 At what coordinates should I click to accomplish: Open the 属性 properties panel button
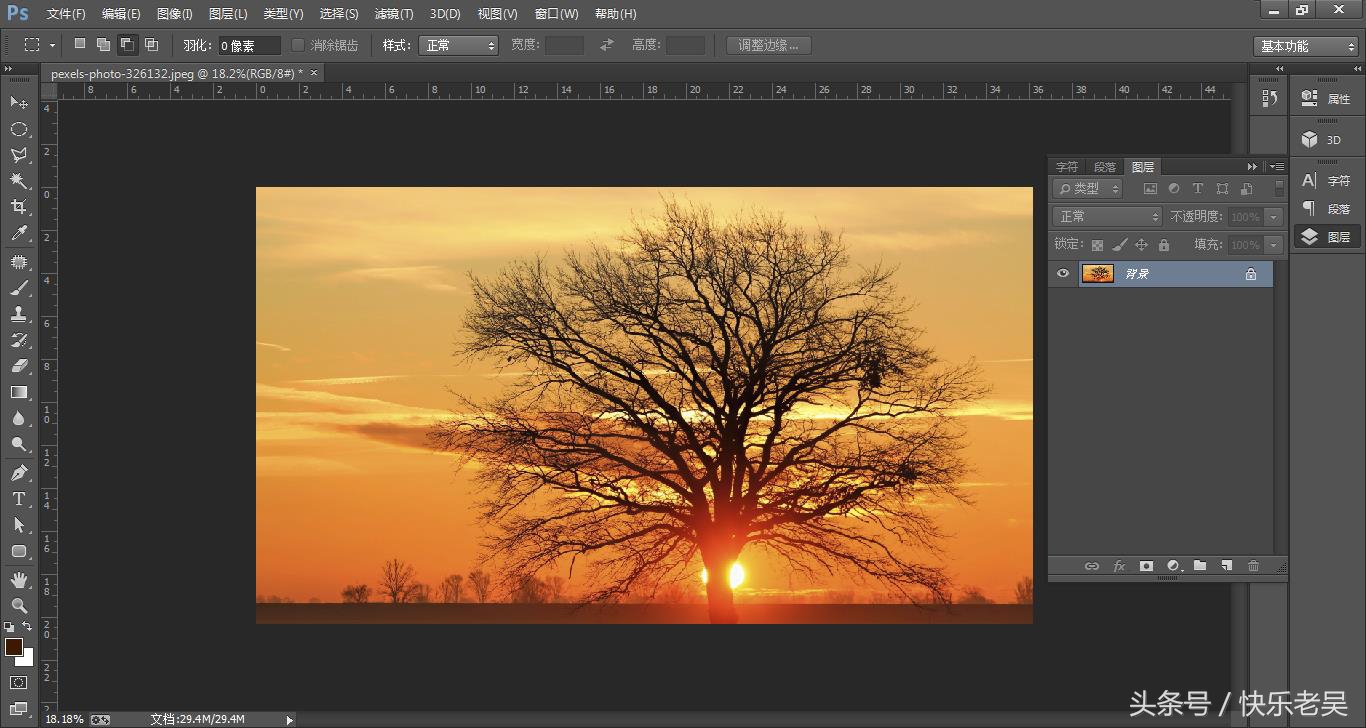[x=1326, y=99]
